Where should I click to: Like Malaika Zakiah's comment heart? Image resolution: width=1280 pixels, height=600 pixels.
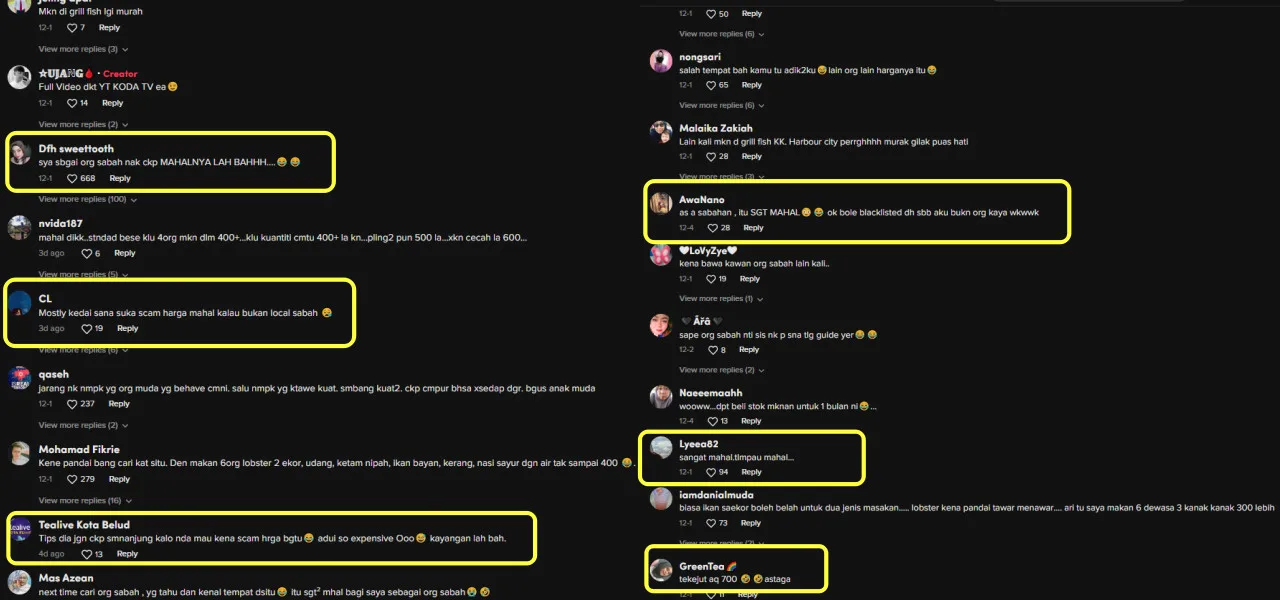tap(712, 157)
